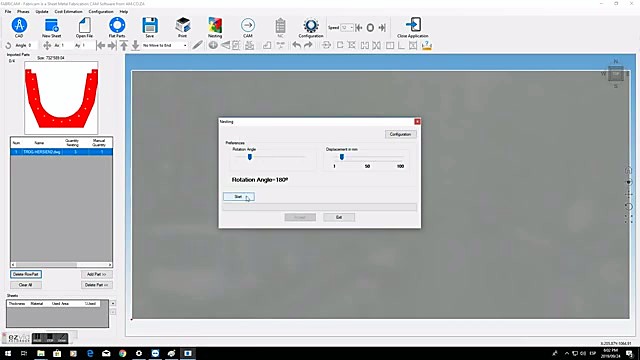Click the pencil edit icon
Viewport: 640px width, 360px height.
coord(198,45)
